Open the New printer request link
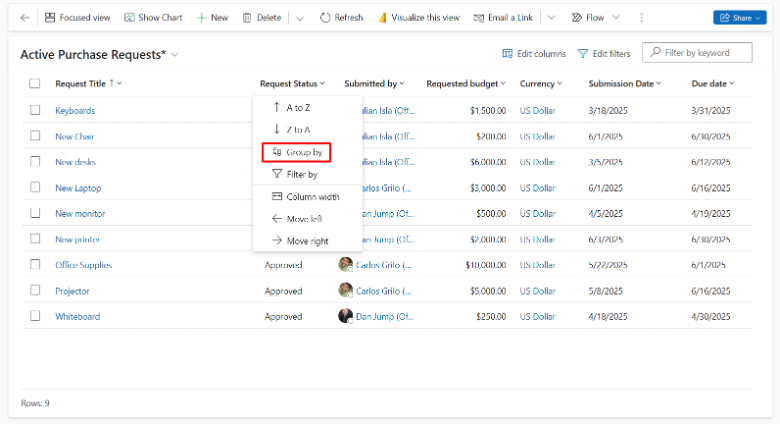Viewport: 780px width, 425px height. click(78, 239)
